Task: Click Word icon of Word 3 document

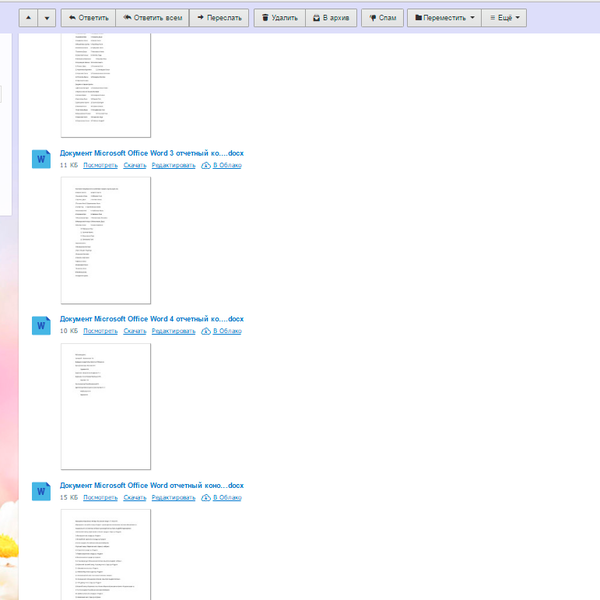Action: [x=41, y=159]
